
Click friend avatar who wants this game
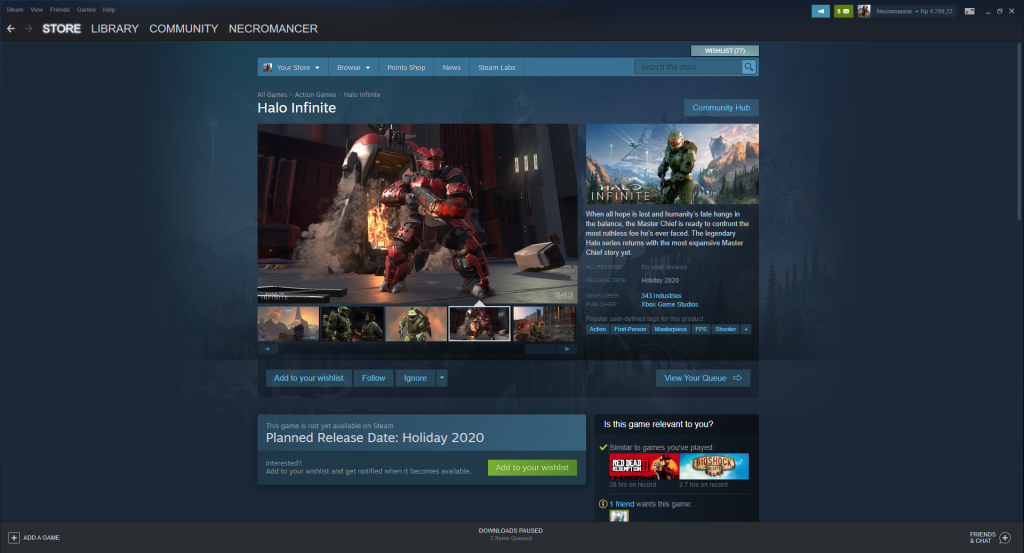pos(619,516)
